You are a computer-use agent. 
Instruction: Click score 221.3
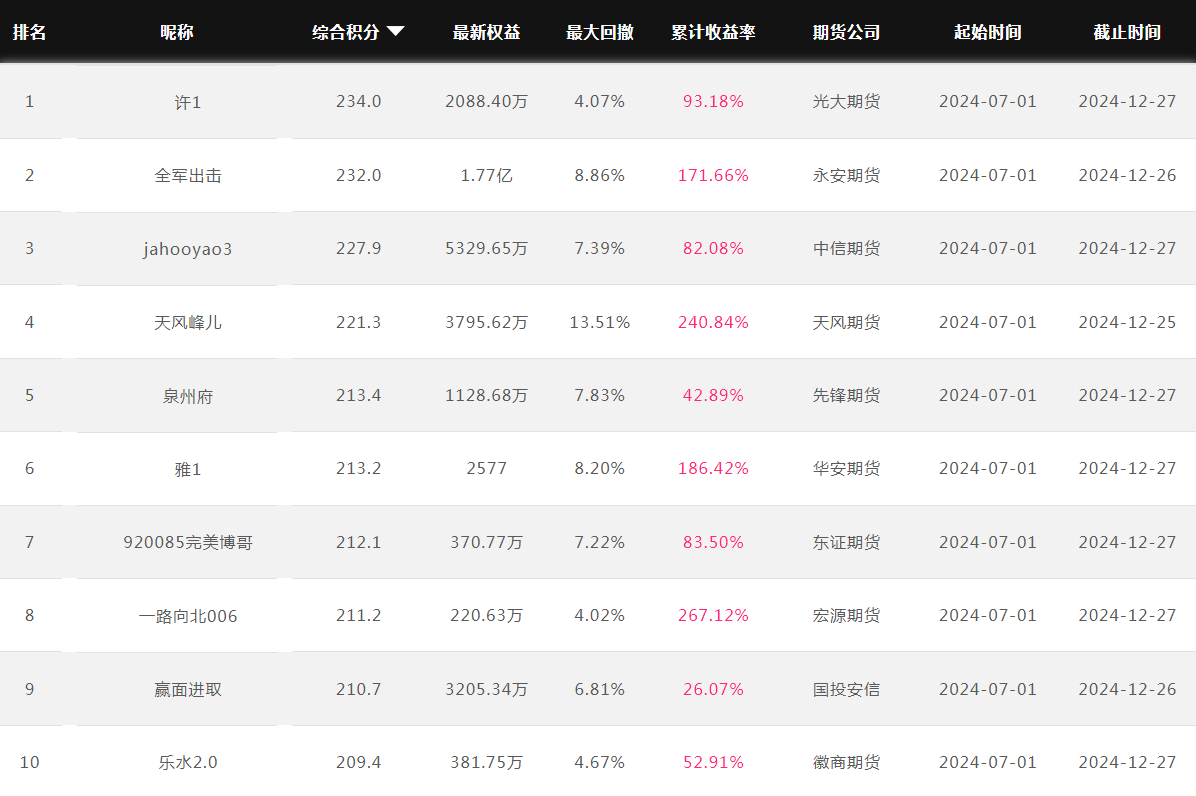click(x=358, y=323)
